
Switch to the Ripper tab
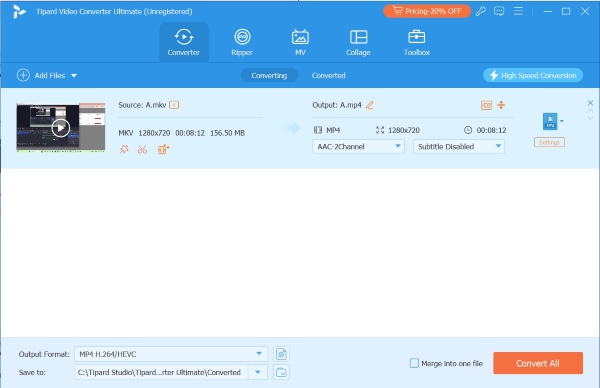pos(242,42)
